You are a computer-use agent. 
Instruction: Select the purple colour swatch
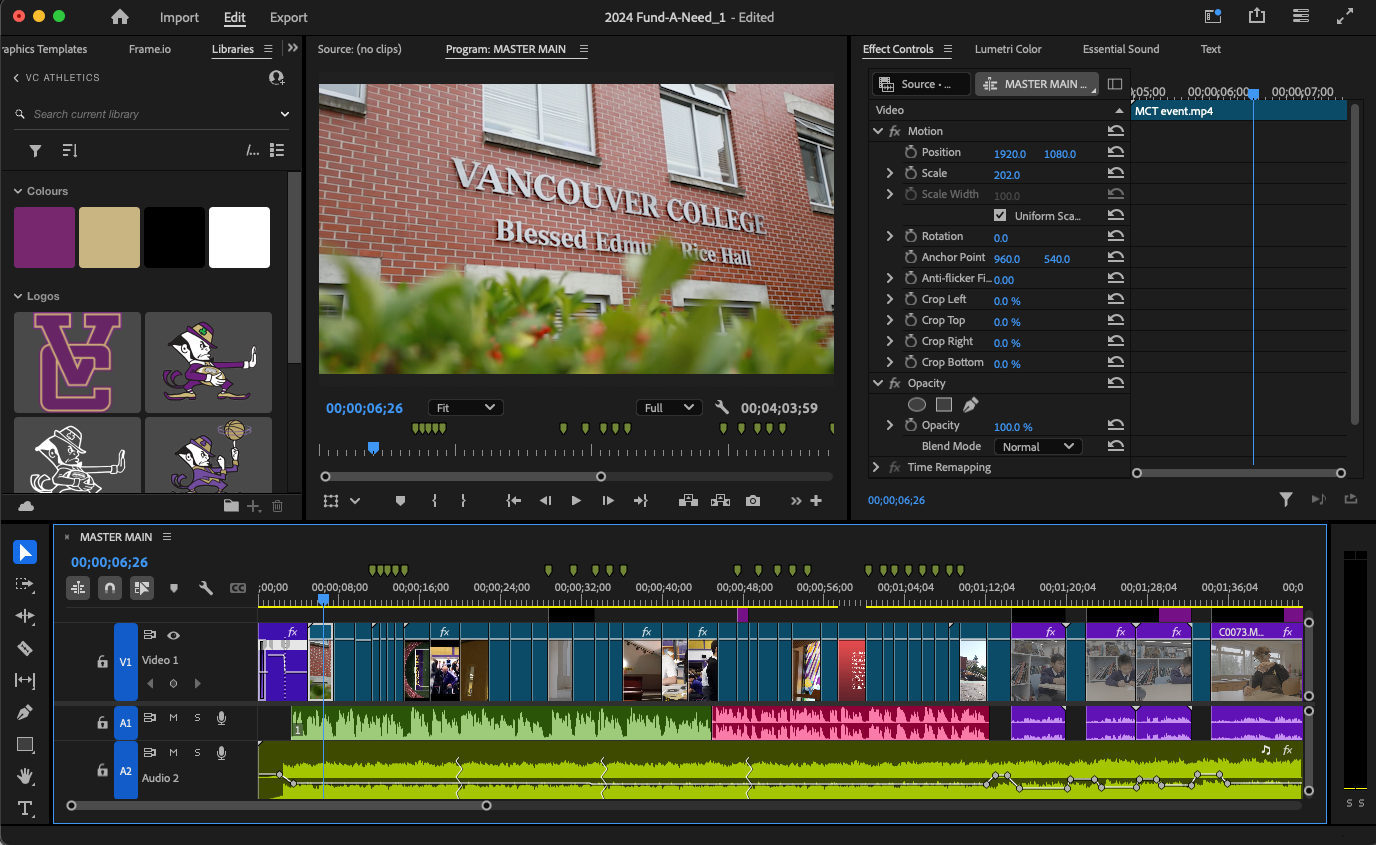[x=44, y=237]
